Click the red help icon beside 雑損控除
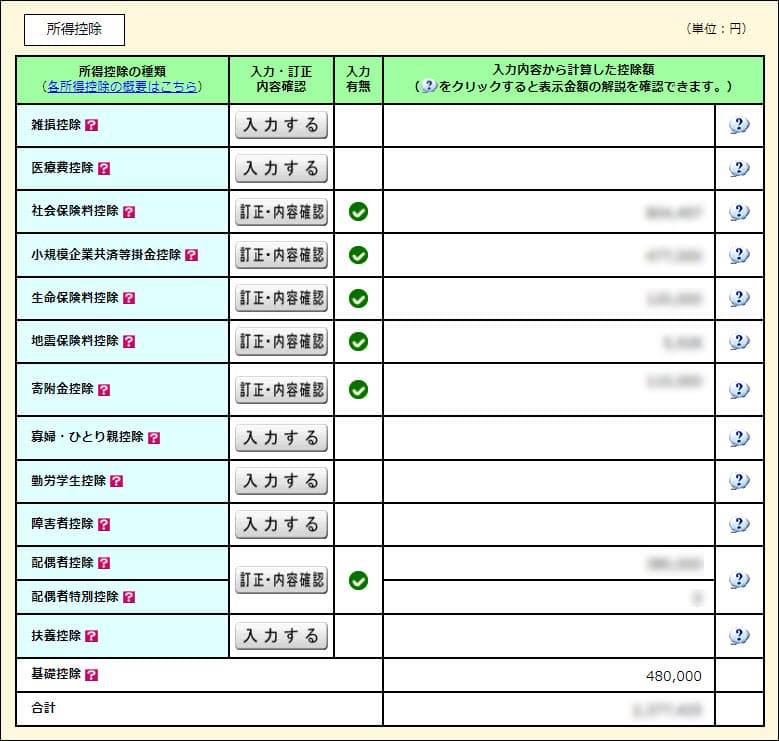 pyautogui.click(x=92, y=125)
